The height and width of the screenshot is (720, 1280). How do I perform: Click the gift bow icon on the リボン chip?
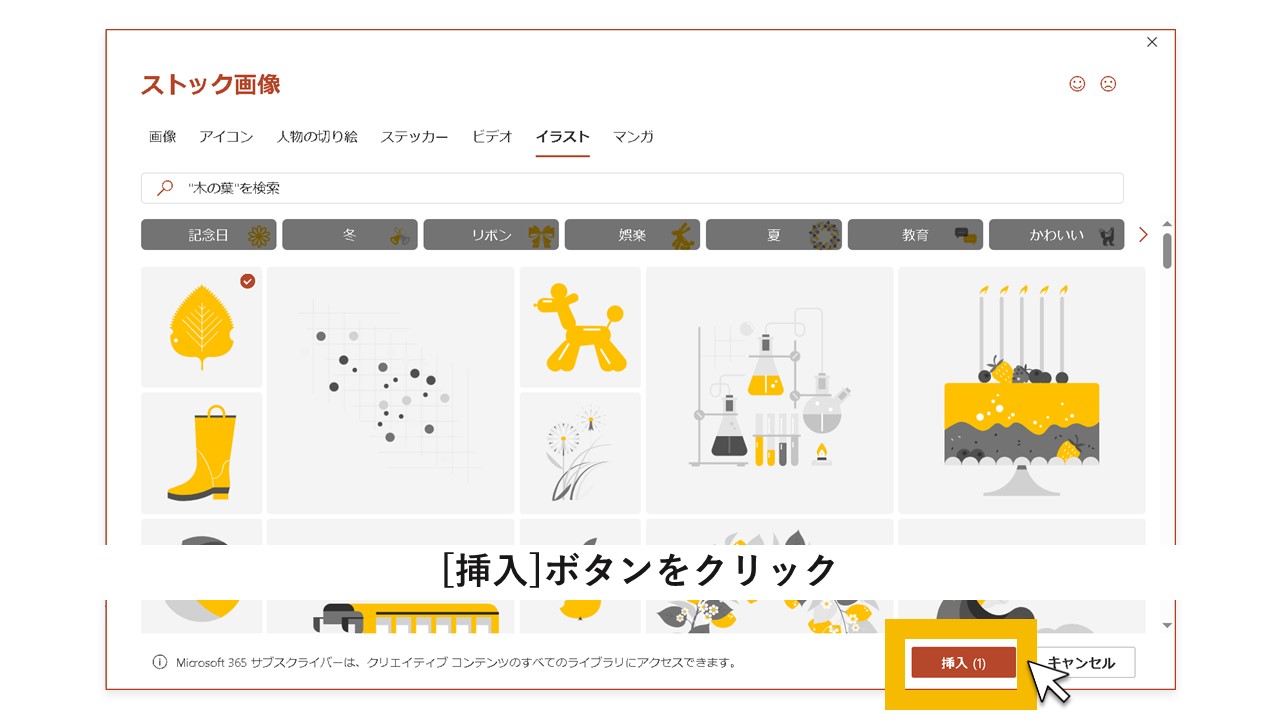(540, 234)
